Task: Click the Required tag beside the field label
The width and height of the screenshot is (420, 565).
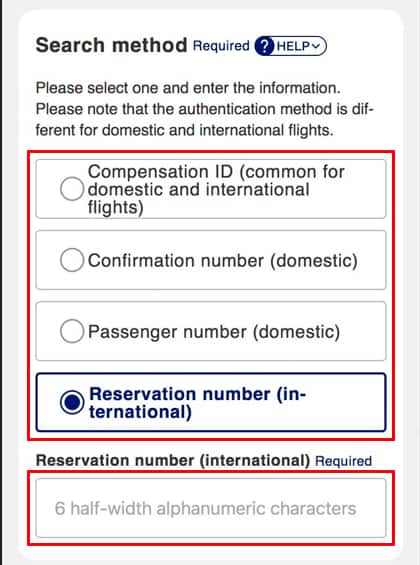Action: [343, 461]
